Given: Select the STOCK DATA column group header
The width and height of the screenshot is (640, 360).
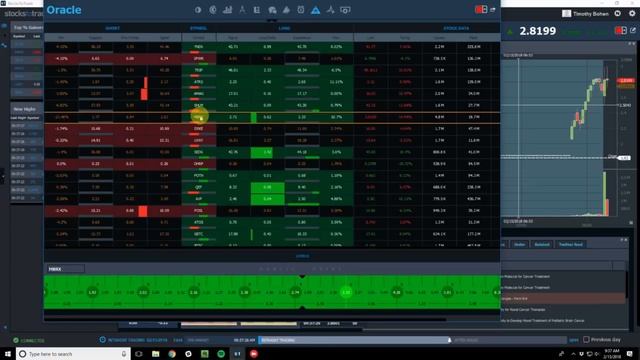Looking at the screenshot, I should [456, 29].
